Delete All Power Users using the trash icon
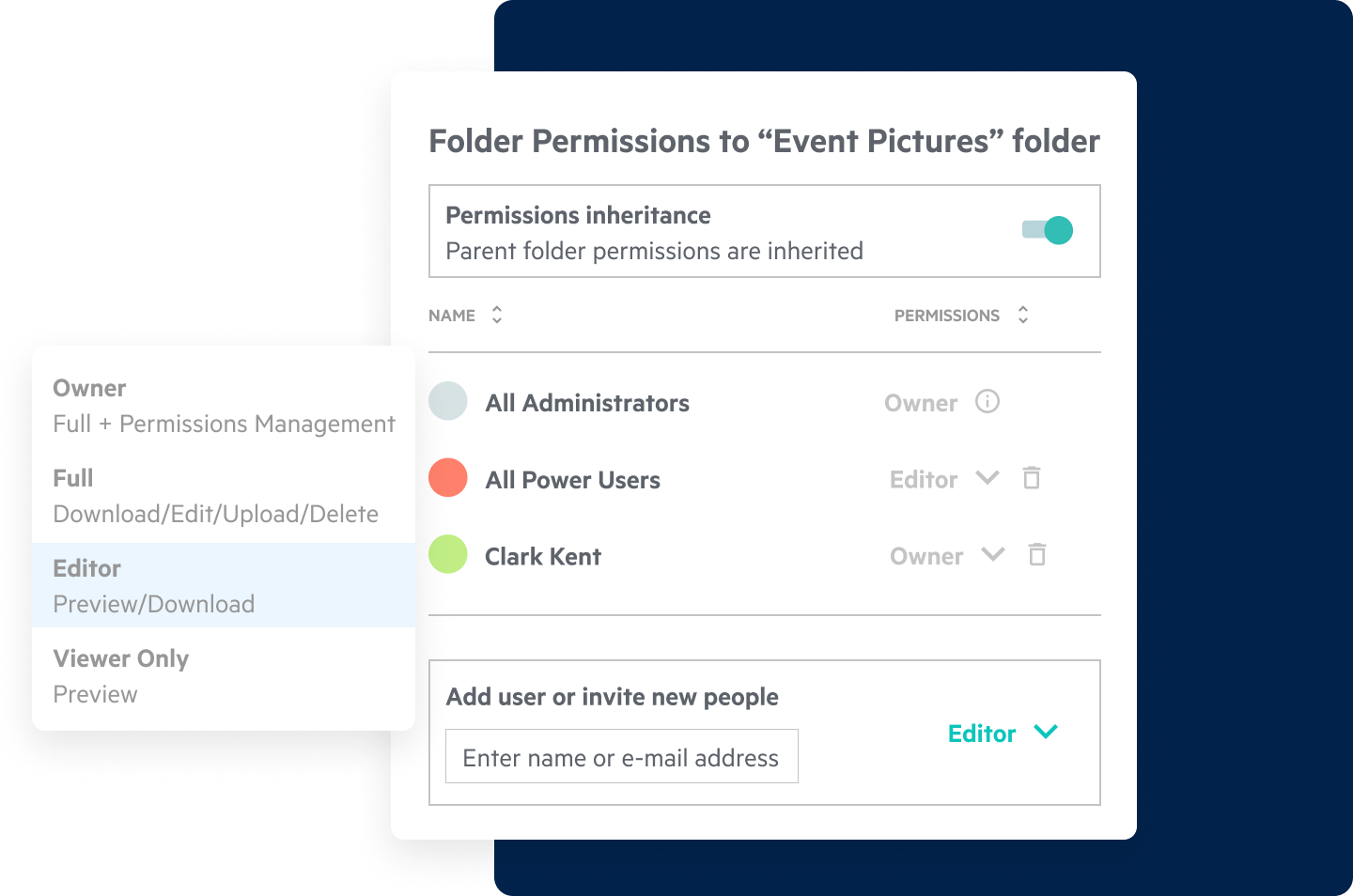The height and width of the screenshot is (896, 1353). point(1031,478)
